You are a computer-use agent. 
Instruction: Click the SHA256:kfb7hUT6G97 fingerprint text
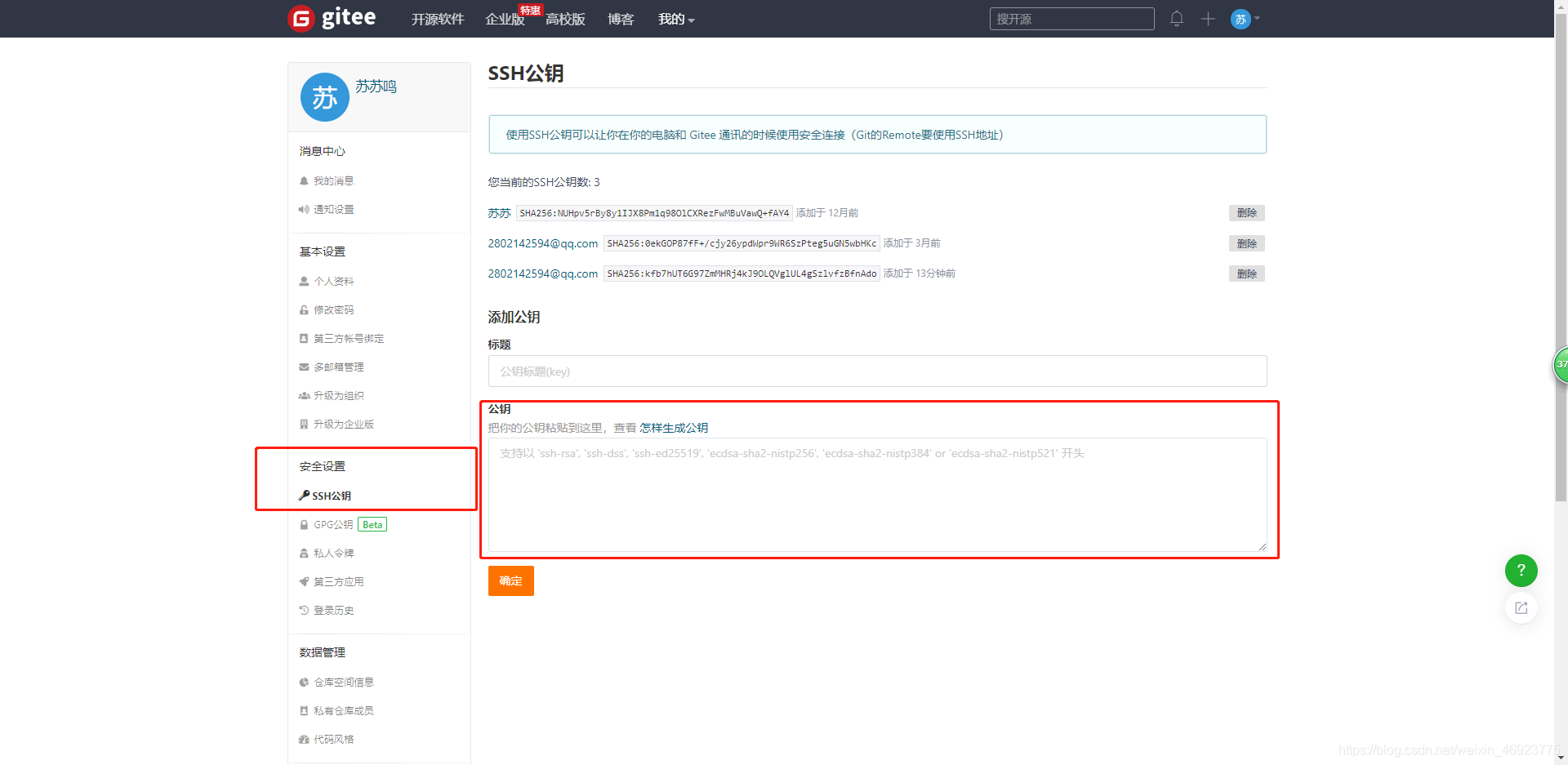[x=742, y=274]
